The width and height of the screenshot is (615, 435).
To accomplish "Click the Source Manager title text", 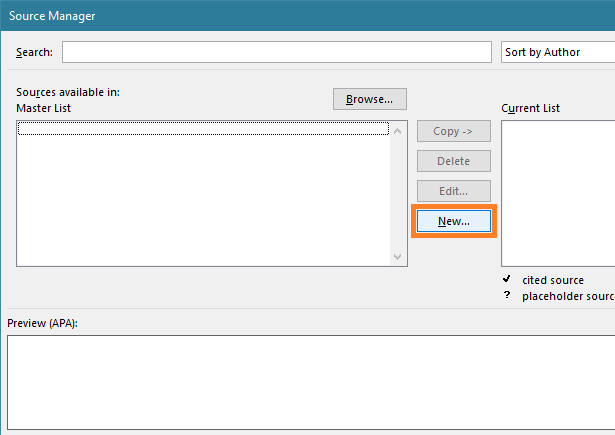I will pyautogui.click(x=52, y=16).
